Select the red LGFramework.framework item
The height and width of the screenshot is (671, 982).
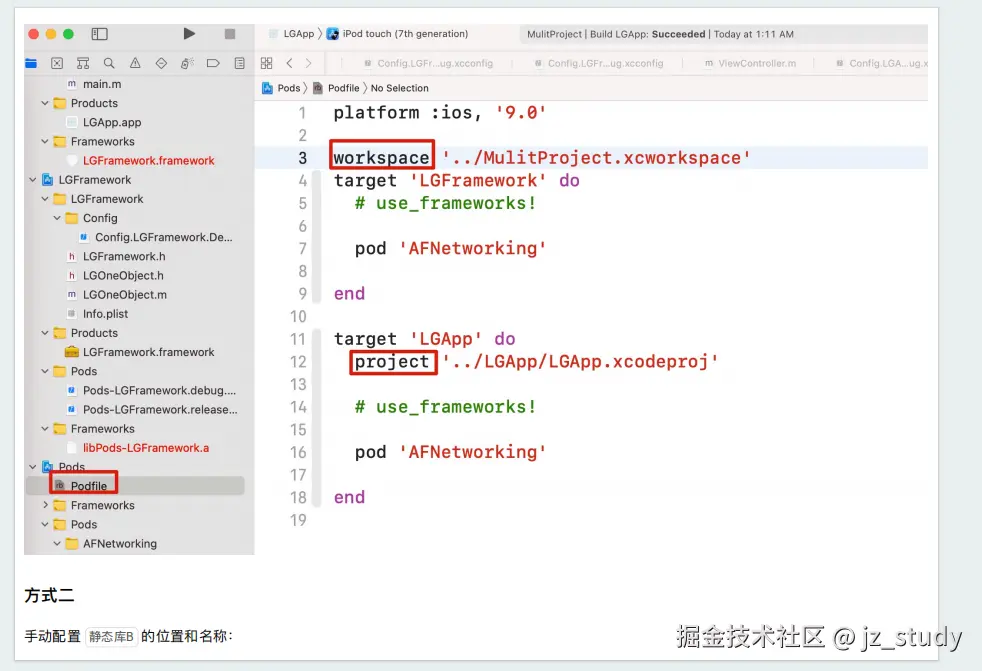tap(148, 160)
